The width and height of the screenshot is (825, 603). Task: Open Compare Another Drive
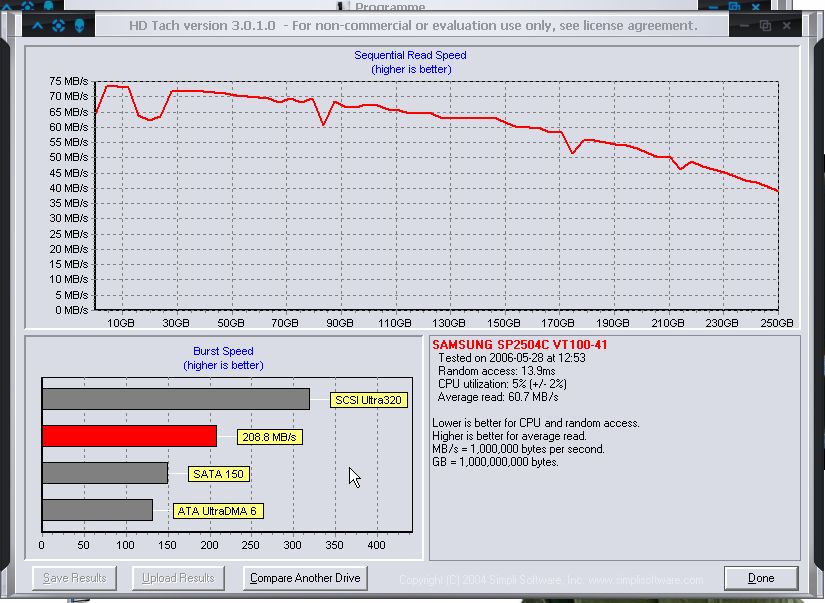pos(305,578)
